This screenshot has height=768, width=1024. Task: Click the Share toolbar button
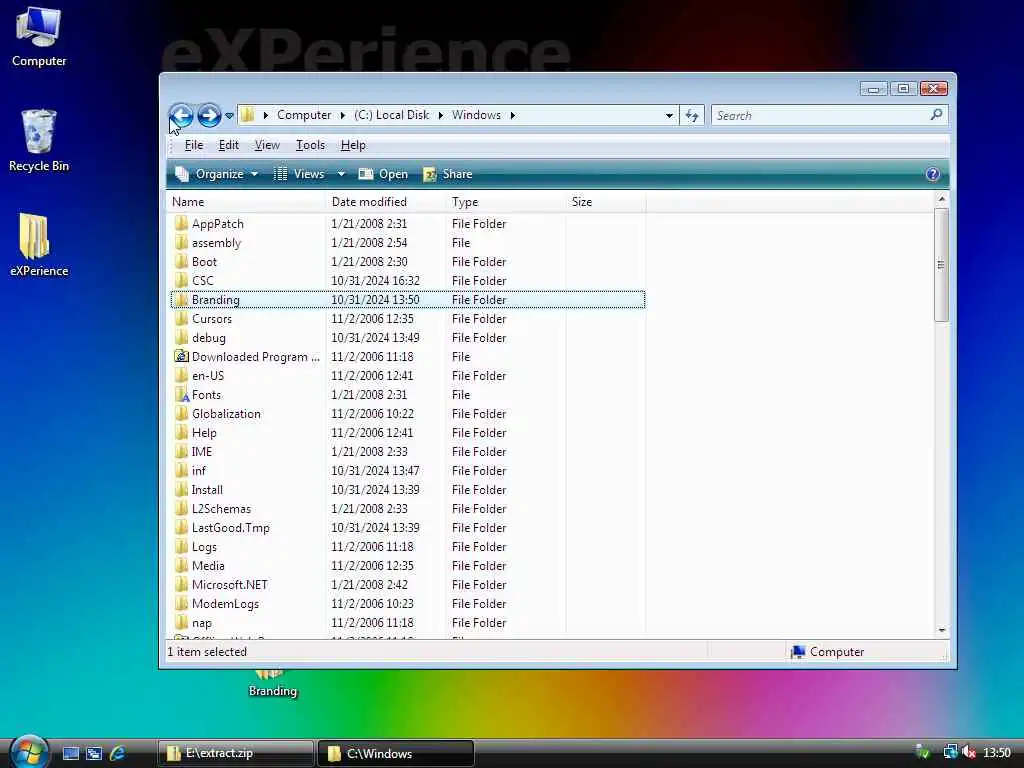[x=447, y=174]
